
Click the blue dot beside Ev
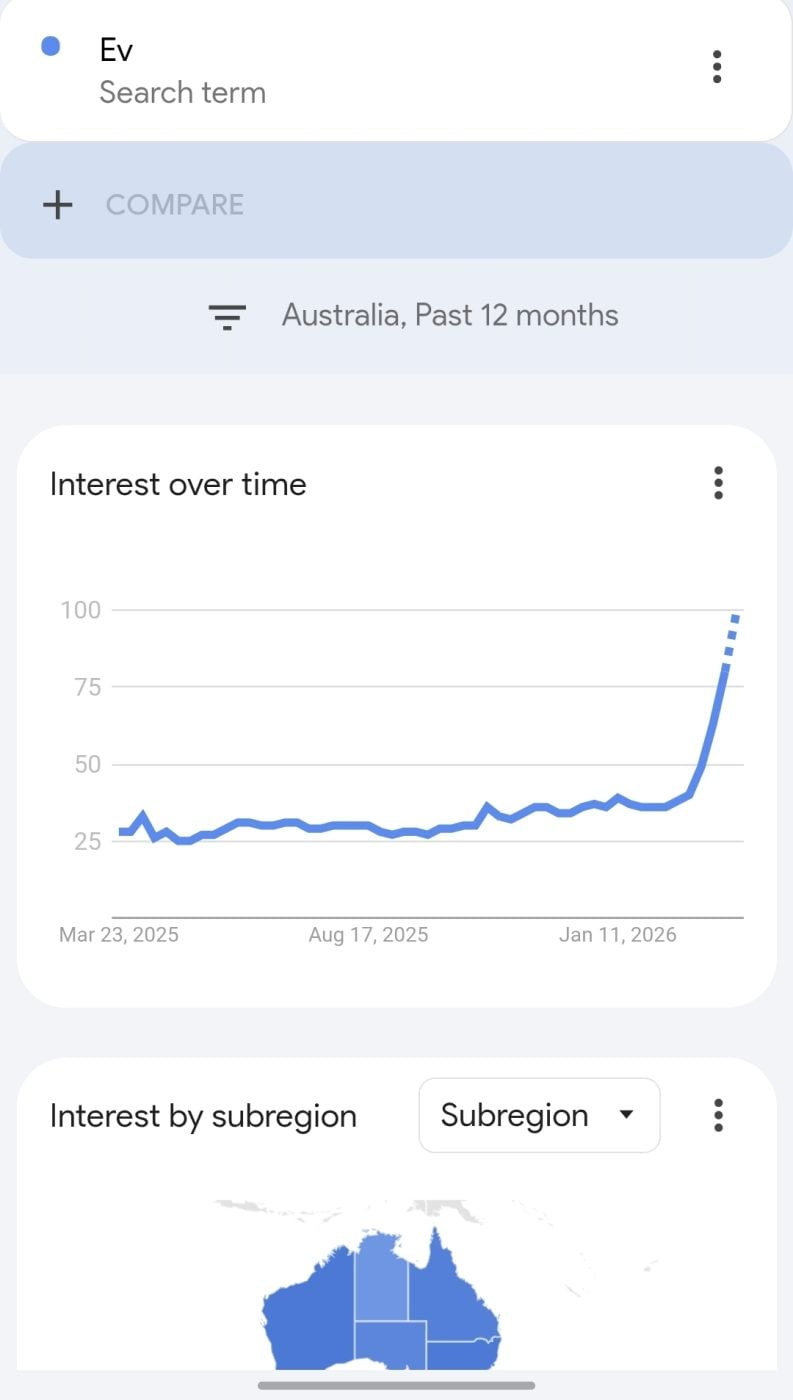pyautogui.click(x=51, y=46)
